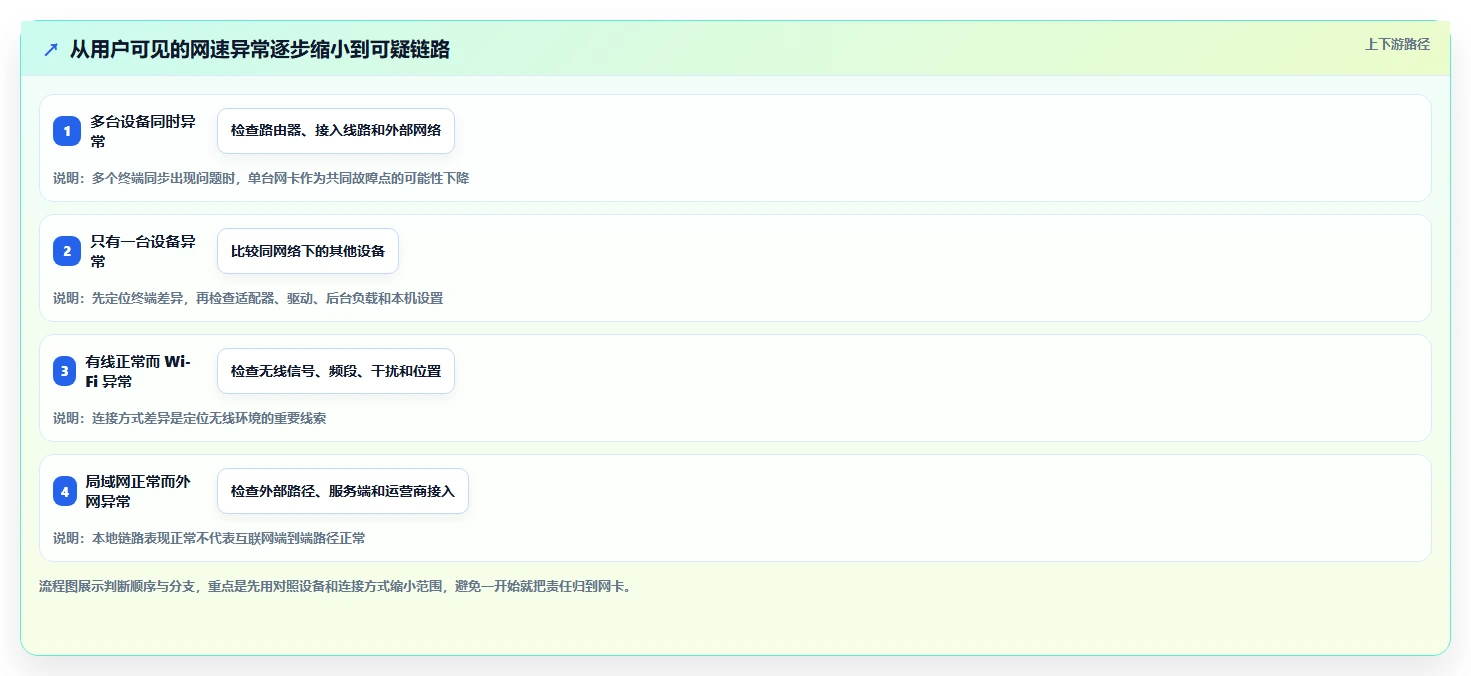Click the heading 从用户可见的网速异常逐步缩小到可疑链路
This screenshot has height=676, width=1471.
260,50
